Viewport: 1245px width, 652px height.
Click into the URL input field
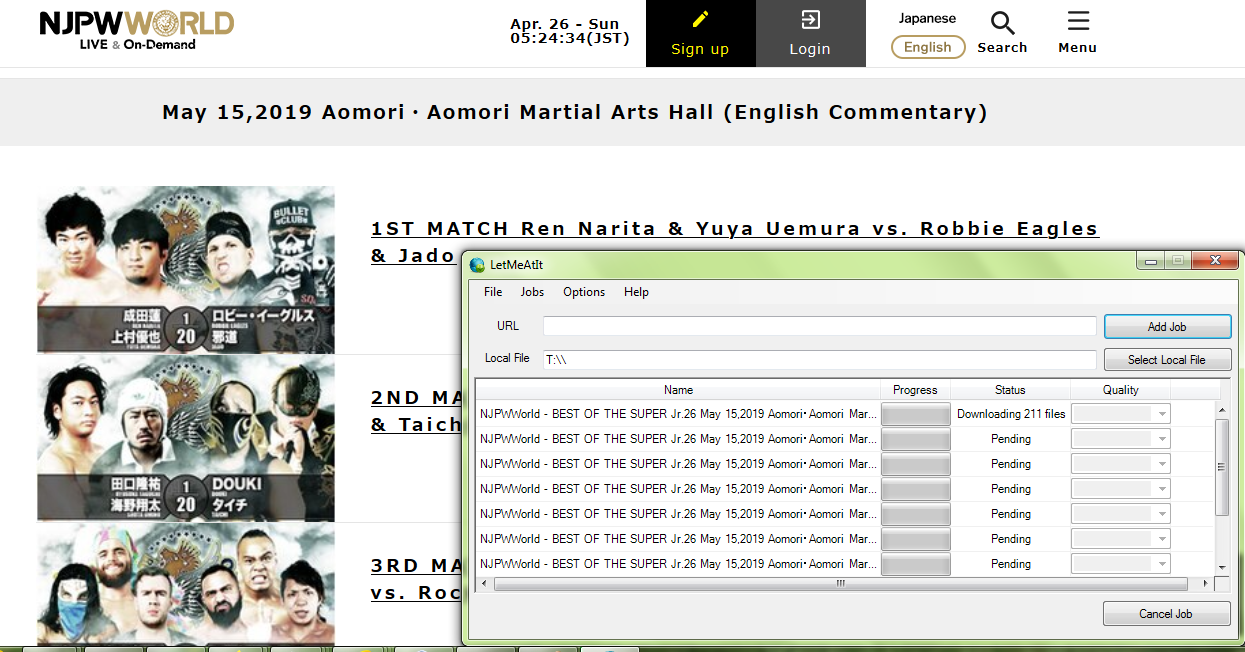pos(819,327)
